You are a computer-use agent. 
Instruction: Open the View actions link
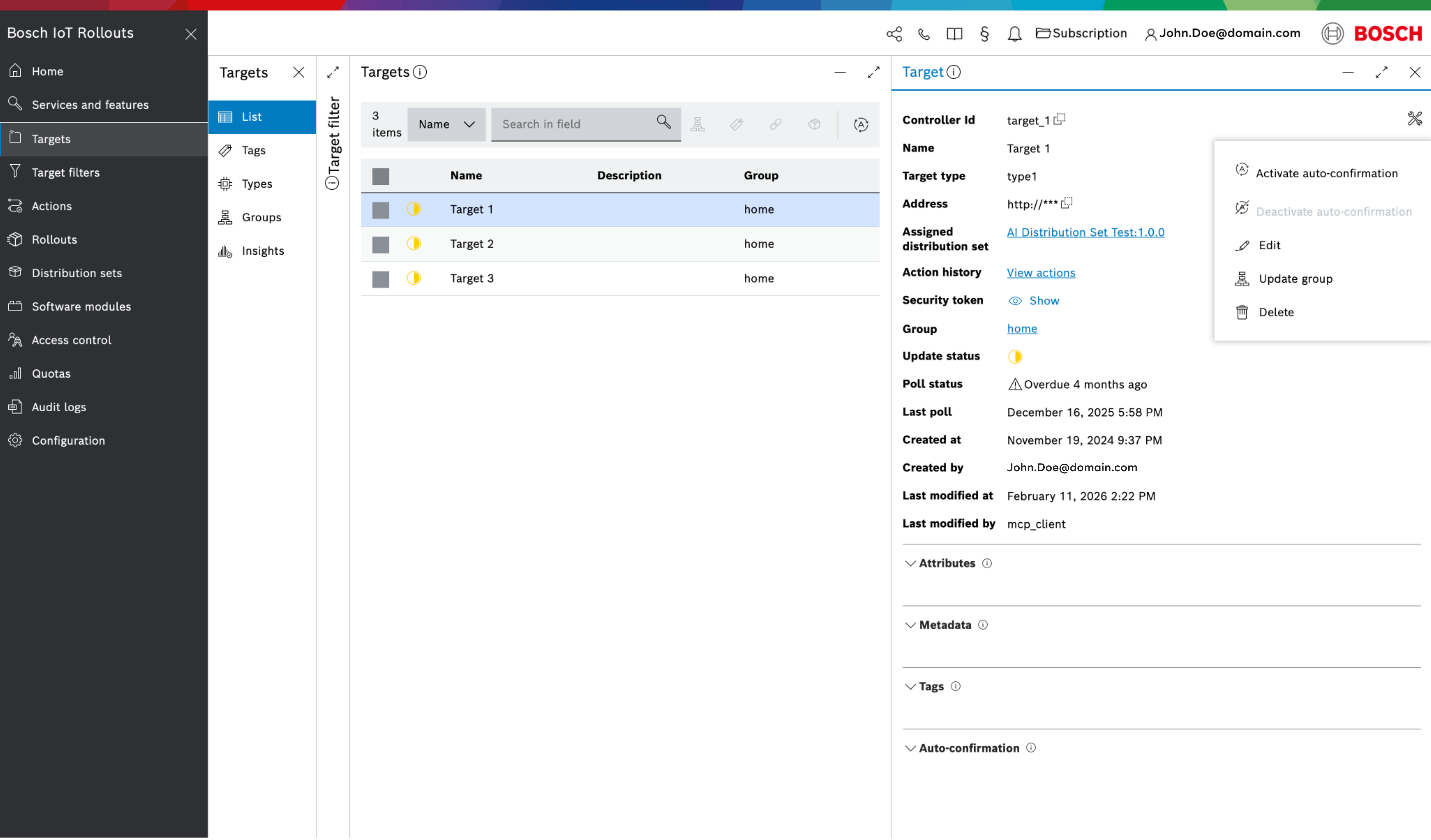click(1041, 273)
